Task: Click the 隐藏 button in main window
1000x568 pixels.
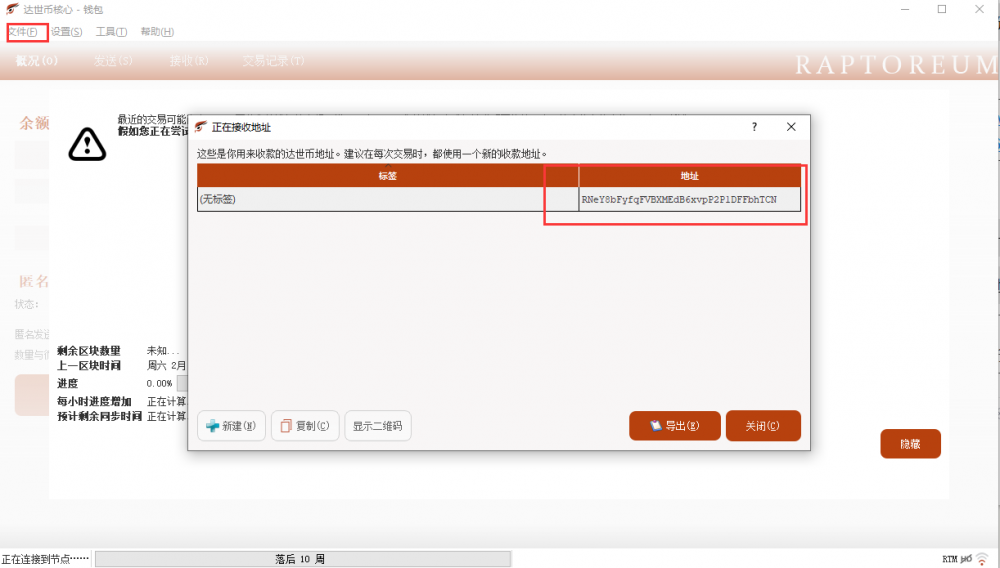Action: pyautogui.click(x=910, y=444)
